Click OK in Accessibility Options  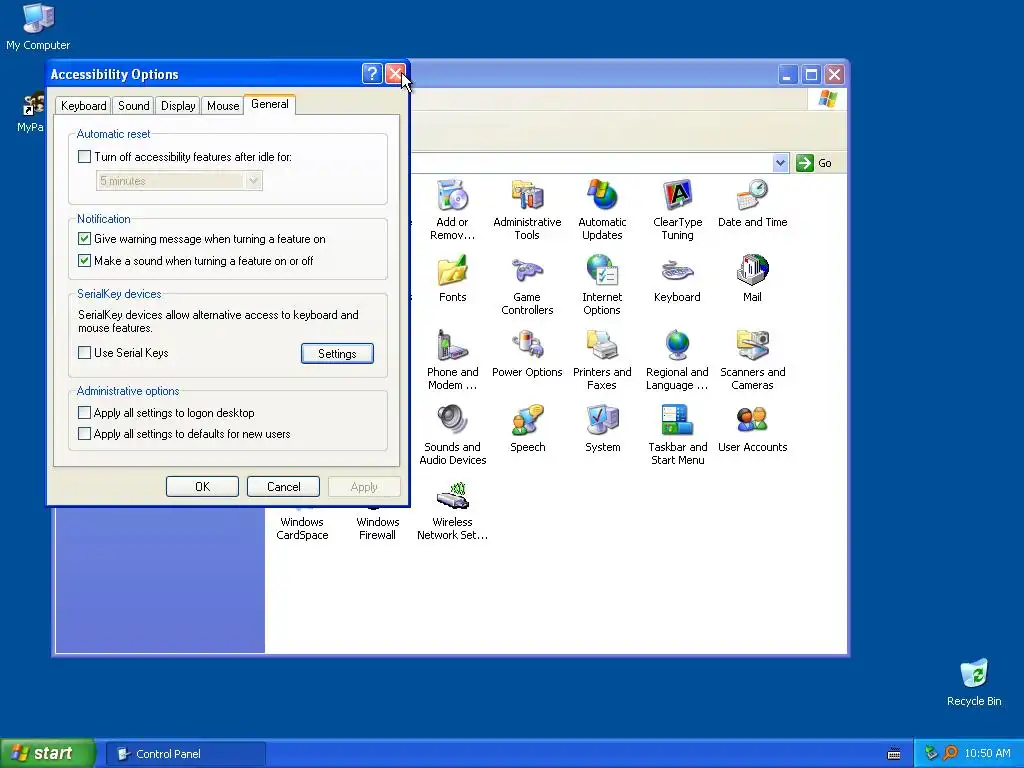202,487
